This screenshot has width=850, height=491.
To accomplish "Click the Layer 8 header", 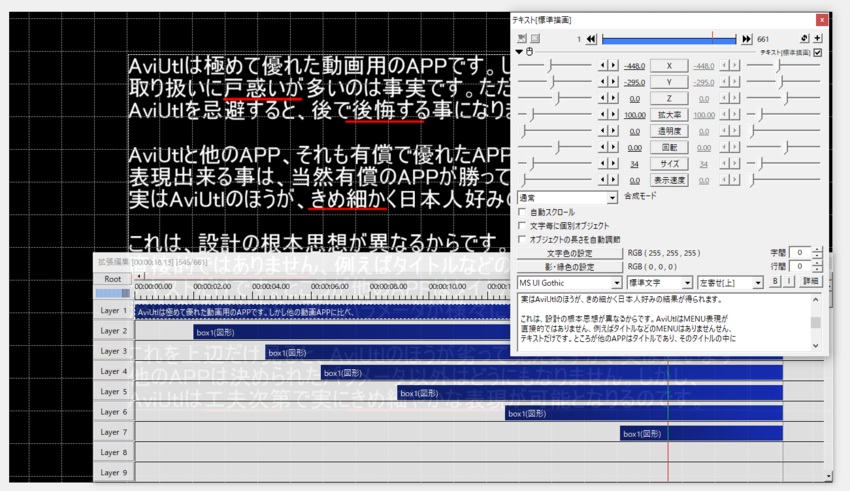I will click(x=113, y=452).
